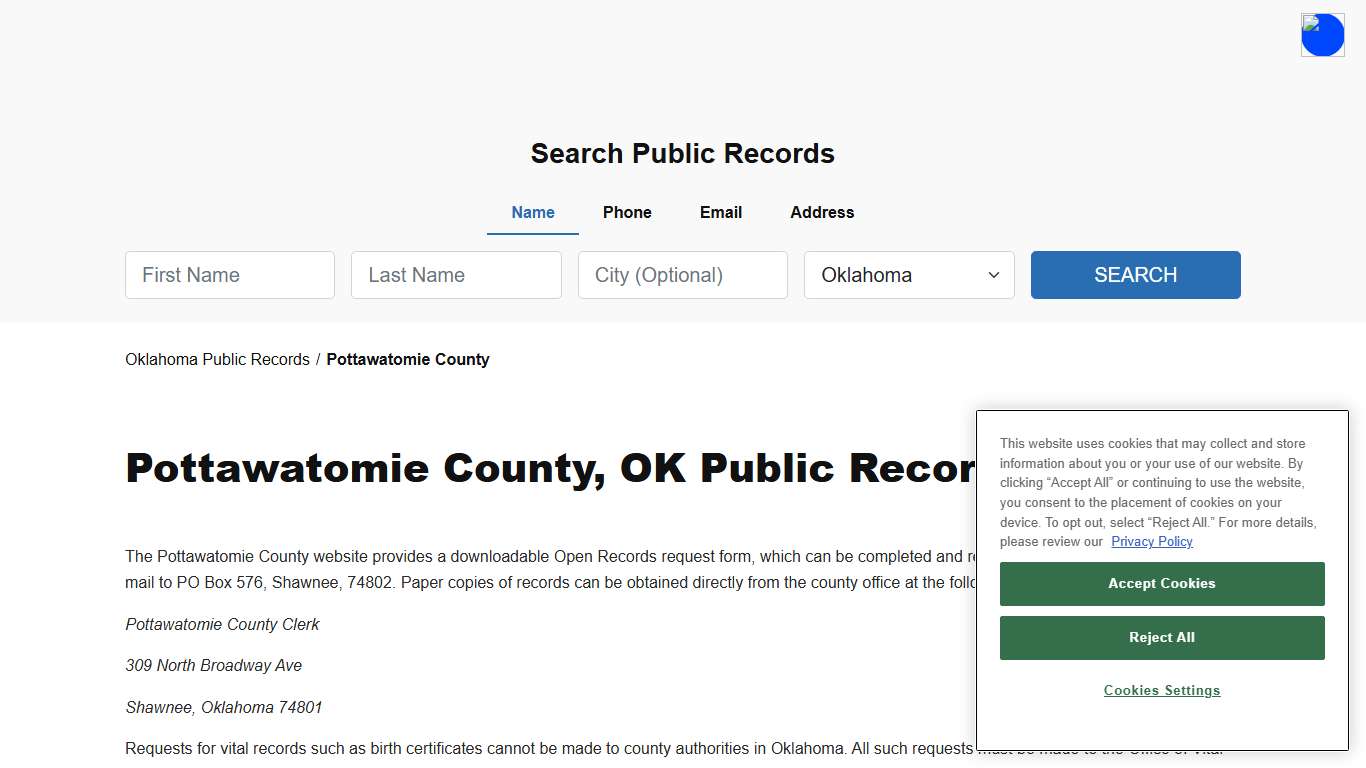
Task: Open the blue accessibility widget
Action: coord(1322,34)
